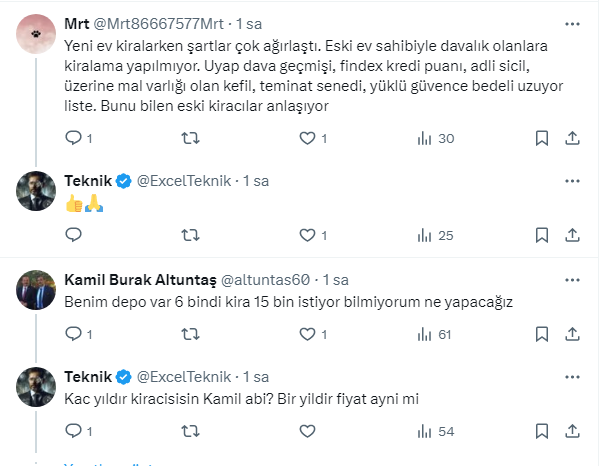Reply to Mrt's tweet about rental conditions
This screenshot has width=605, height=466.
(72, 138)
